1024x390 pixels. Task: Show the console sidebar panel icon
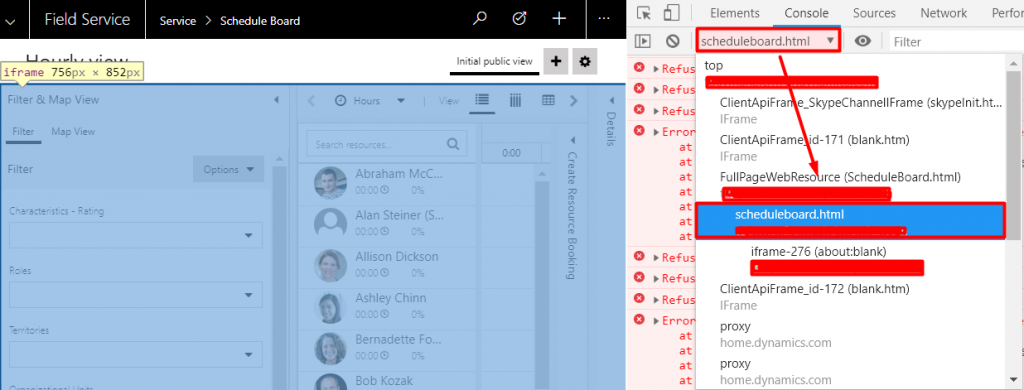pyautogui.click(x=643, y=41)
